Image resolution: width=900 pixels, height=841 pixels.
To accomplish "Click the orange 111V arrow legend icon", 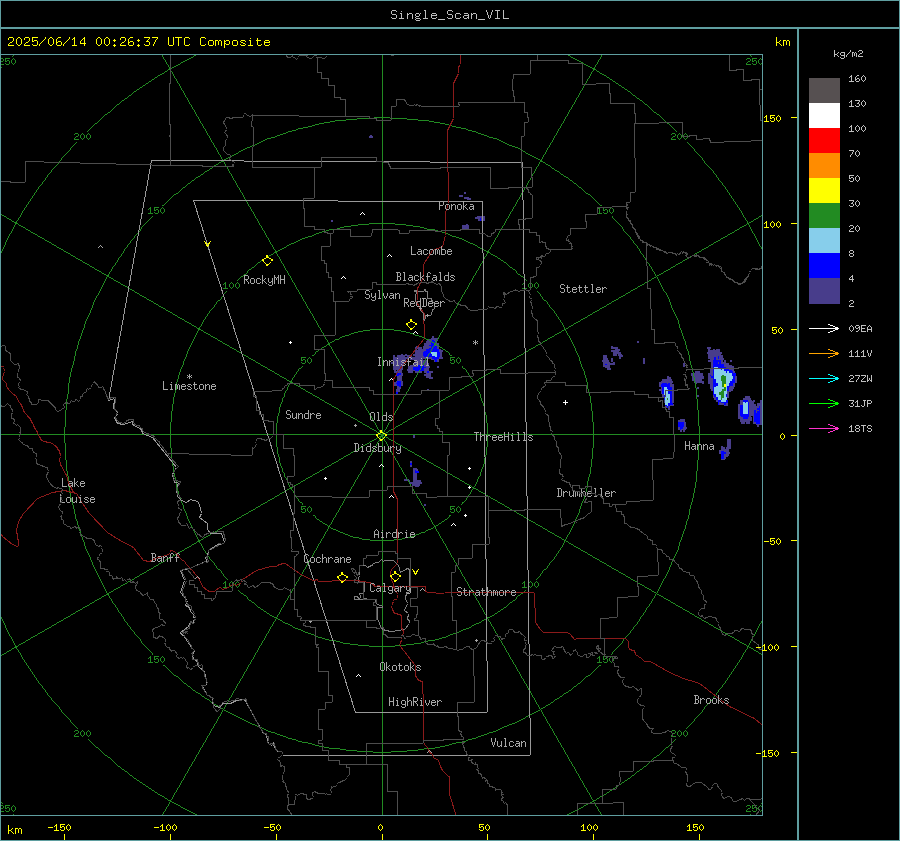I will pyautogui.click(x=824, y=354).
